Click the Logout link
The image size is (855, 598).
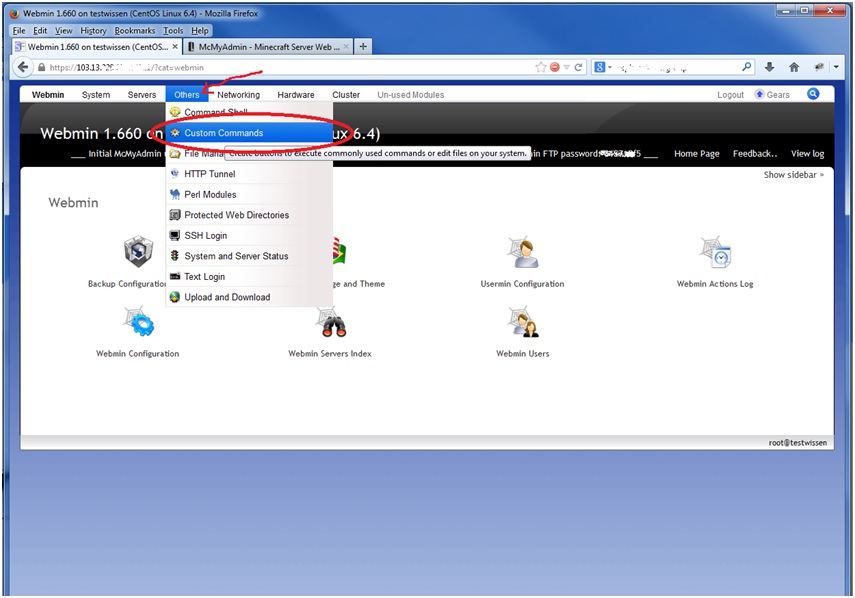(x=730, y=95)
